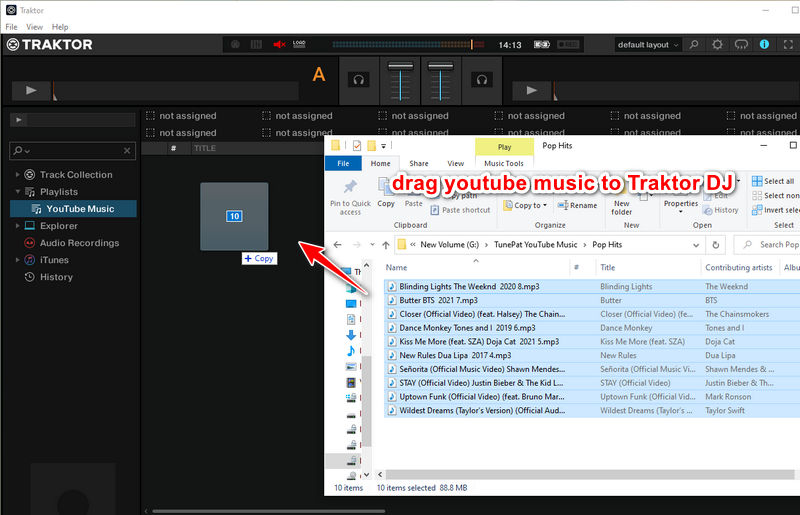The image size is (800, 515).
Task: Click the Traktor logo in the header
Action: (x=49, y=45)
